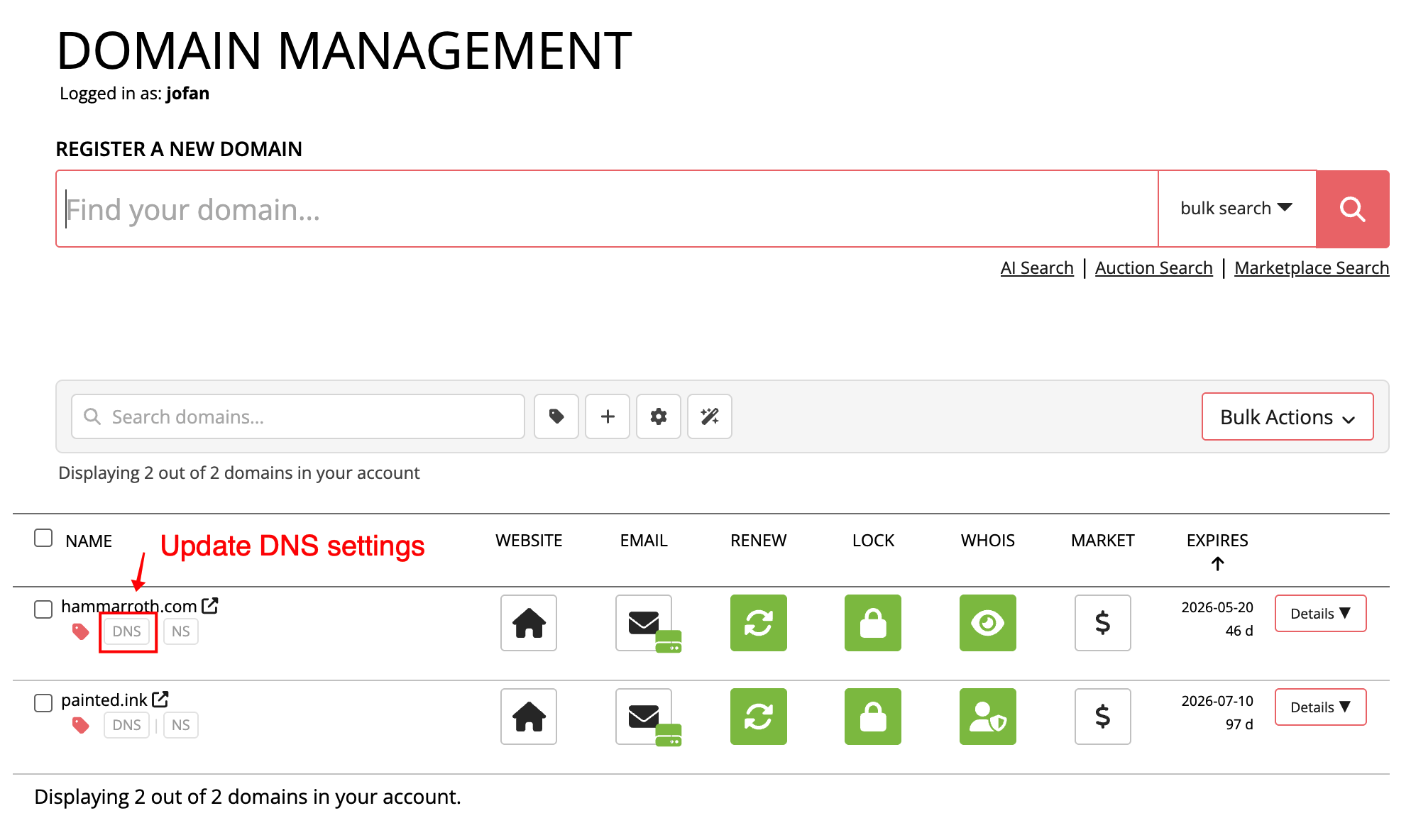
Task: Click the tag filter icon in toolbar
Action: coord(556,416)
